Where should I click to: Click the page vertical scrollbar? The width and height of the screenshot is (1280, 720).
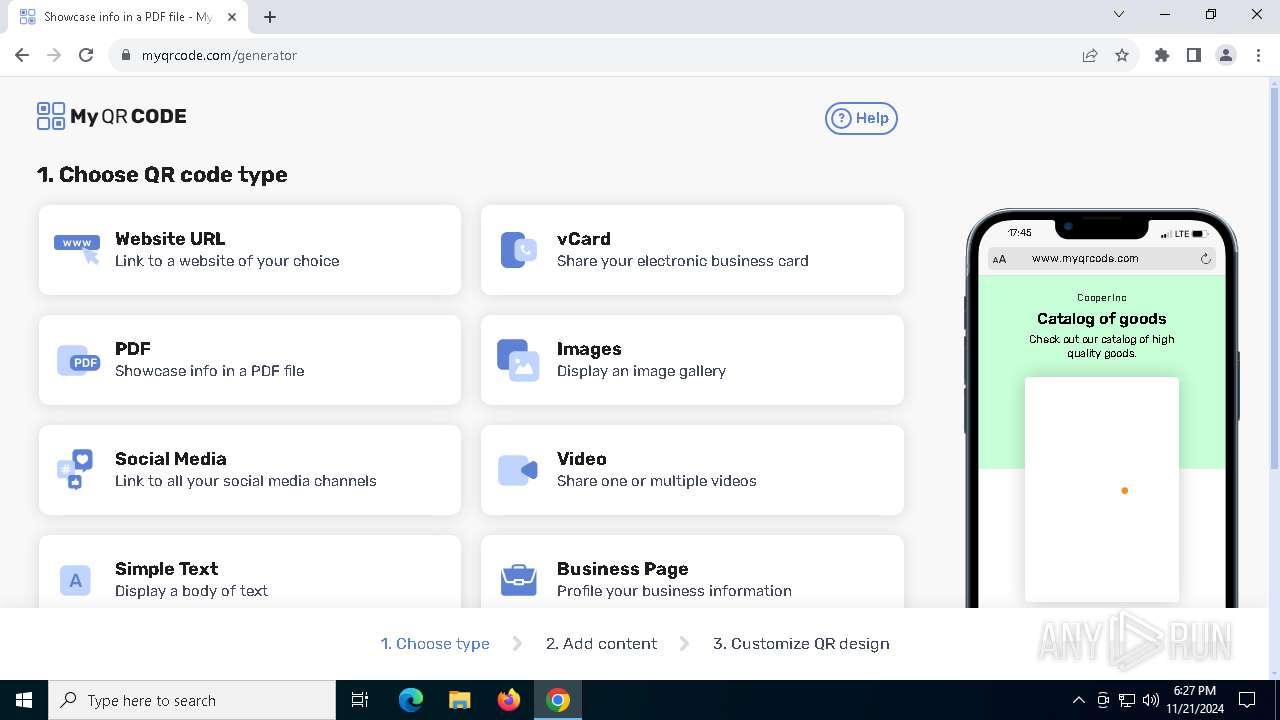coord(1274,280)
